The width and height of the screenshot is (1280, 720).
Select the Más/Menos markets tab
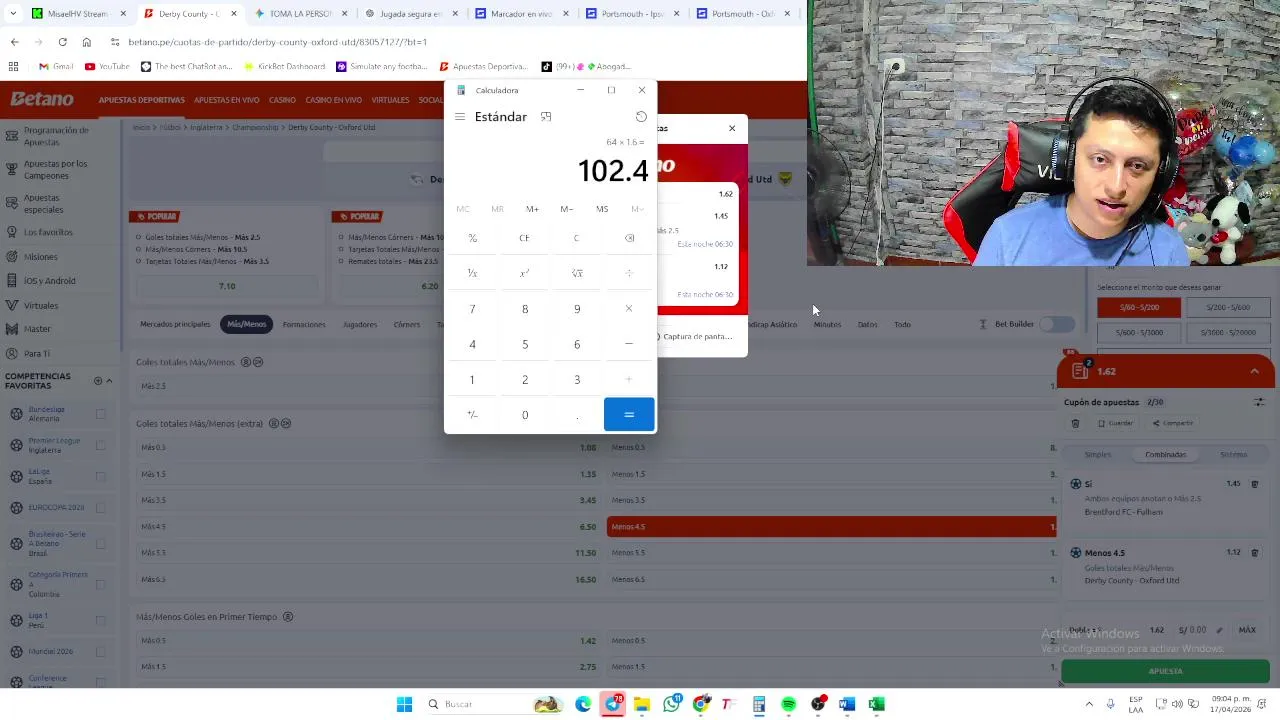246,324
